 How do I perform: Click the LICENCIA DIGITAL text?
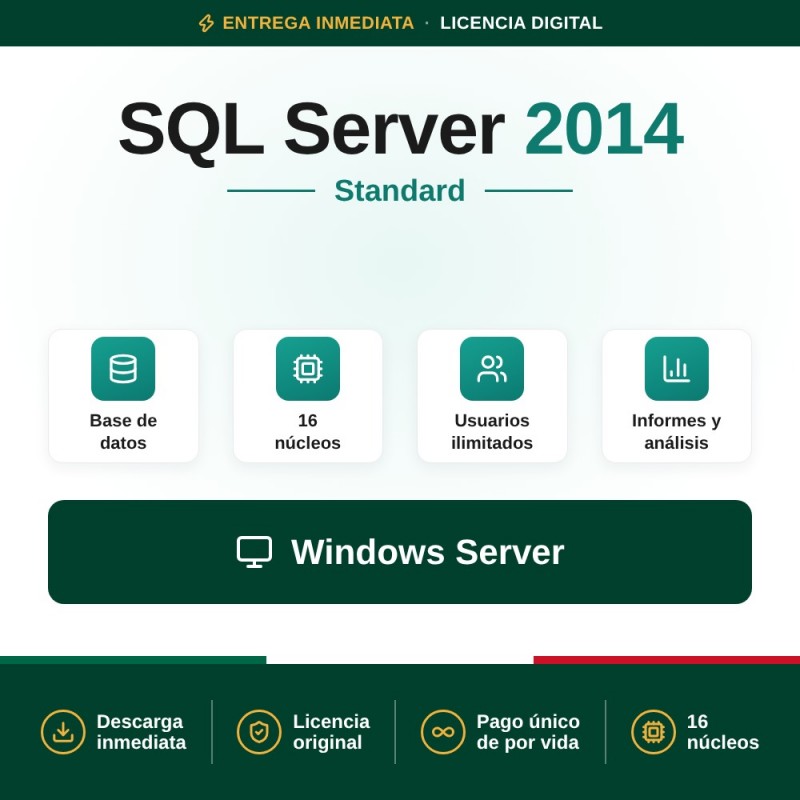521,23
